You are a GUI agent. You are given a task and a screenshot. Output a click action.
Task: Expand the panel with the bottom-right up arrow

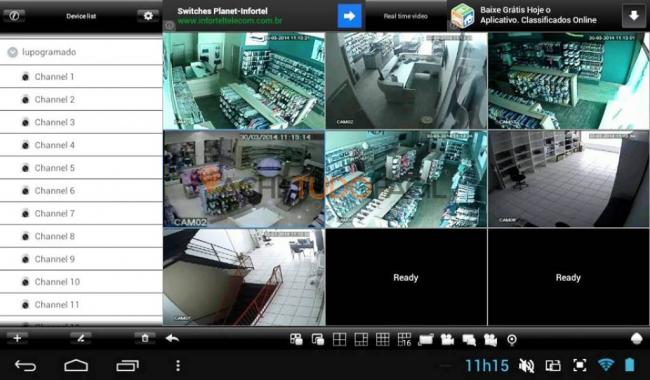click(x=636, y=339)
